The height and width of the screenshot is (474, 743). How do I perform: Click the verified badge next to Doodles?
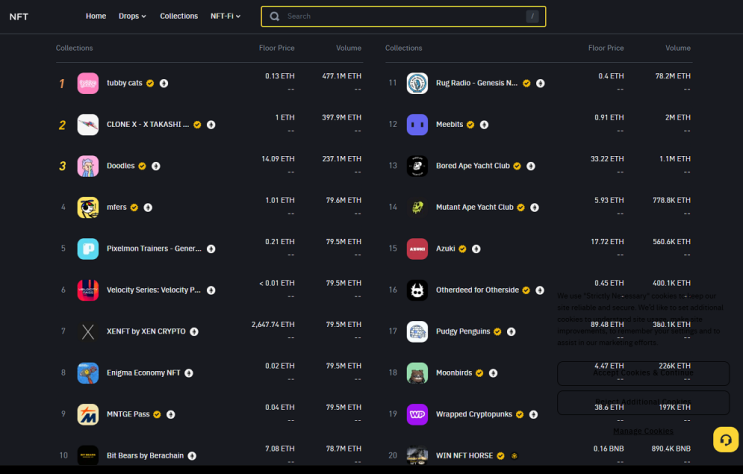click(142, 166)
